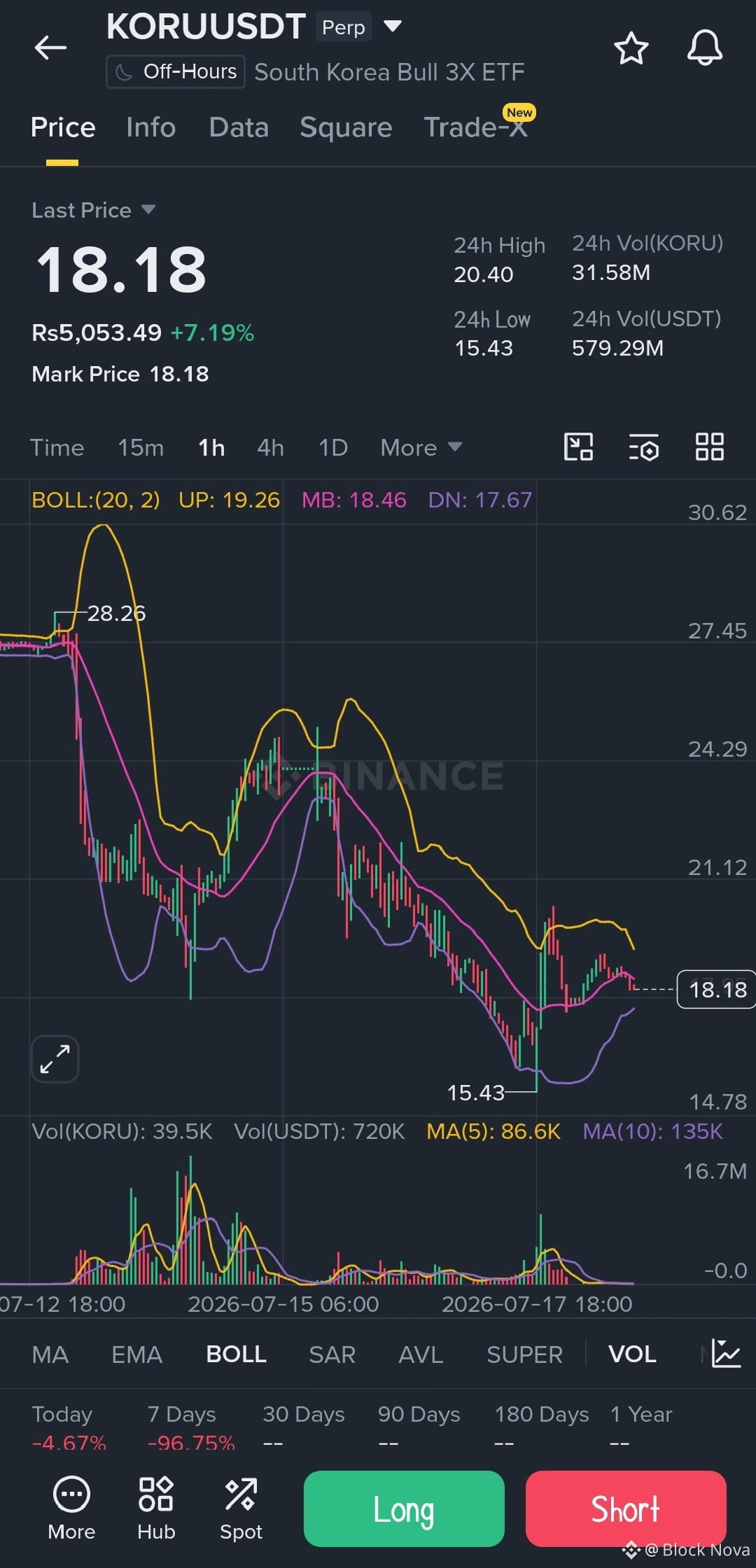
Task: Switch to the Info tab
Action: coord(150,127)
